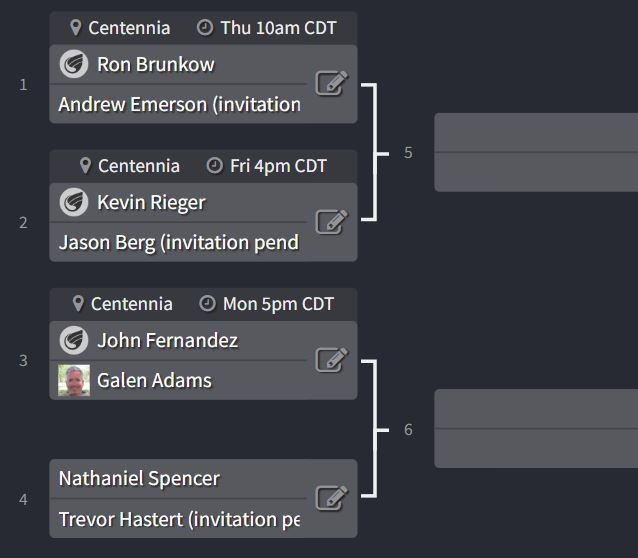Click the Thu 10am CDT schedule time
Screen dimensions: 638x558
tap(278, 28)
